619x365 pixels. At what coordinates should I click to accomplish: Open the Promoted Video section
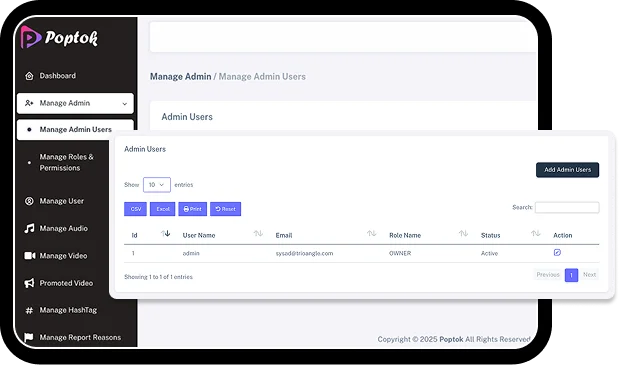[x=66, y=283]
